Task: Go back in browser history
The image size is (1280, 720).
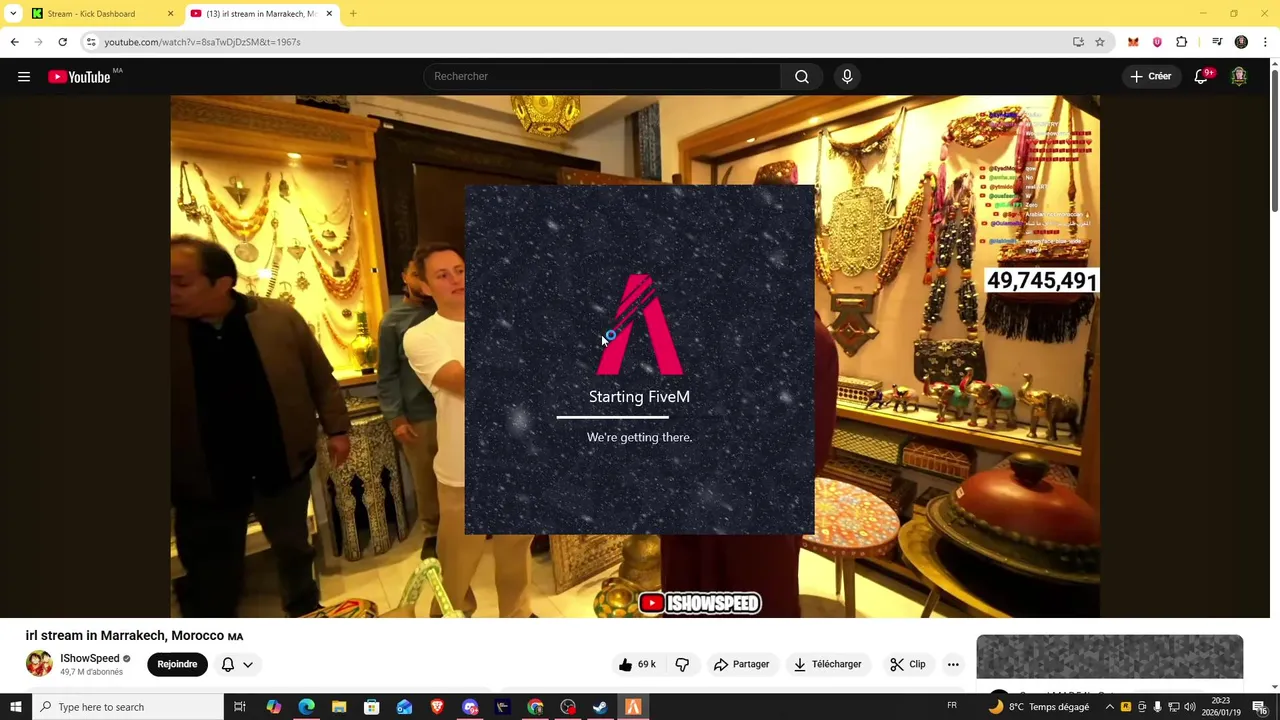Action: (14, 42)
